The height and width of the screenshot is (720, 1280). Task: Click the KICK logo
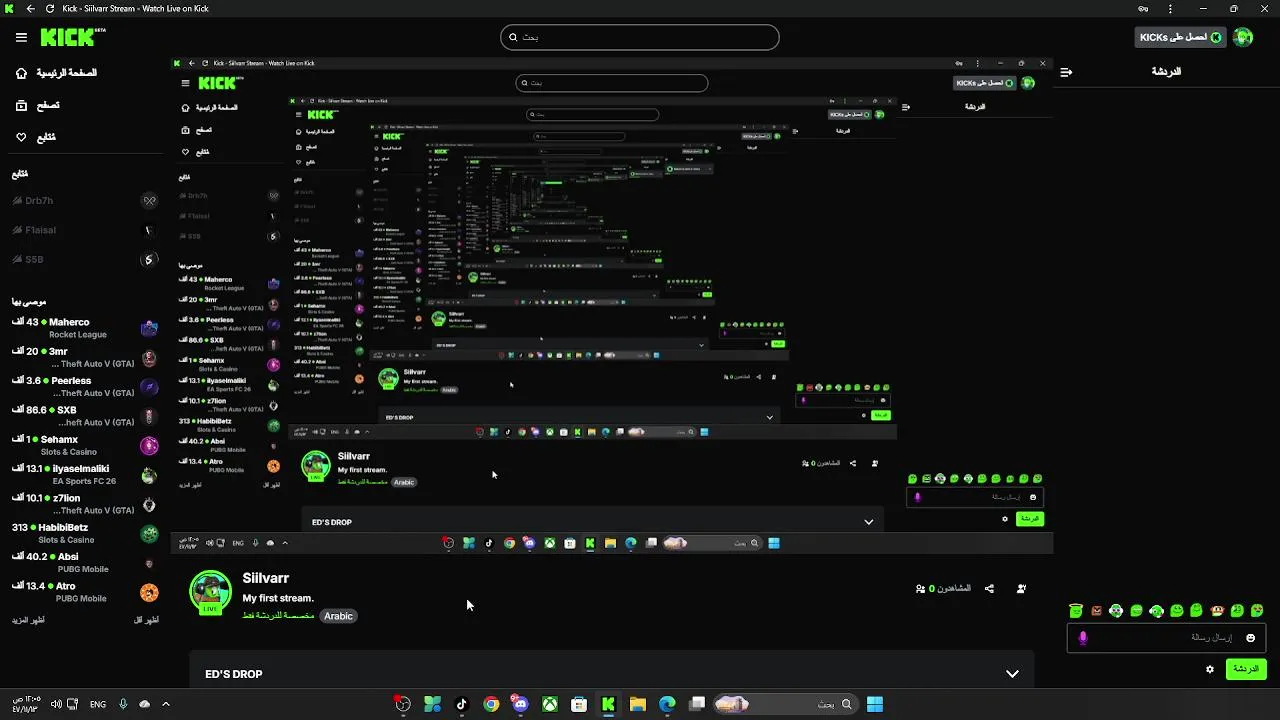(x=72, y=37)
